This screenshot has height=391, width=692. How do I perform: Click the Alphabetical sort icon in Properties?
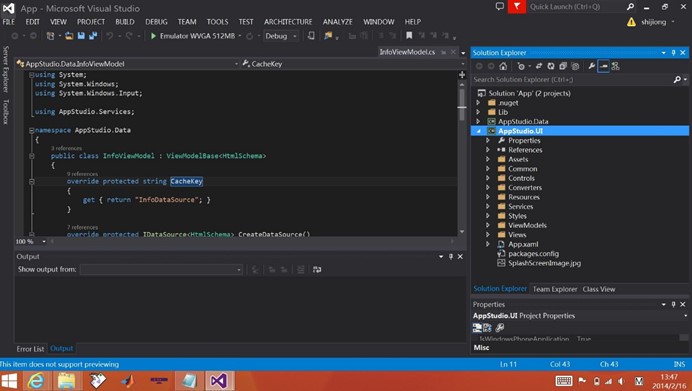tap(487, 327)
